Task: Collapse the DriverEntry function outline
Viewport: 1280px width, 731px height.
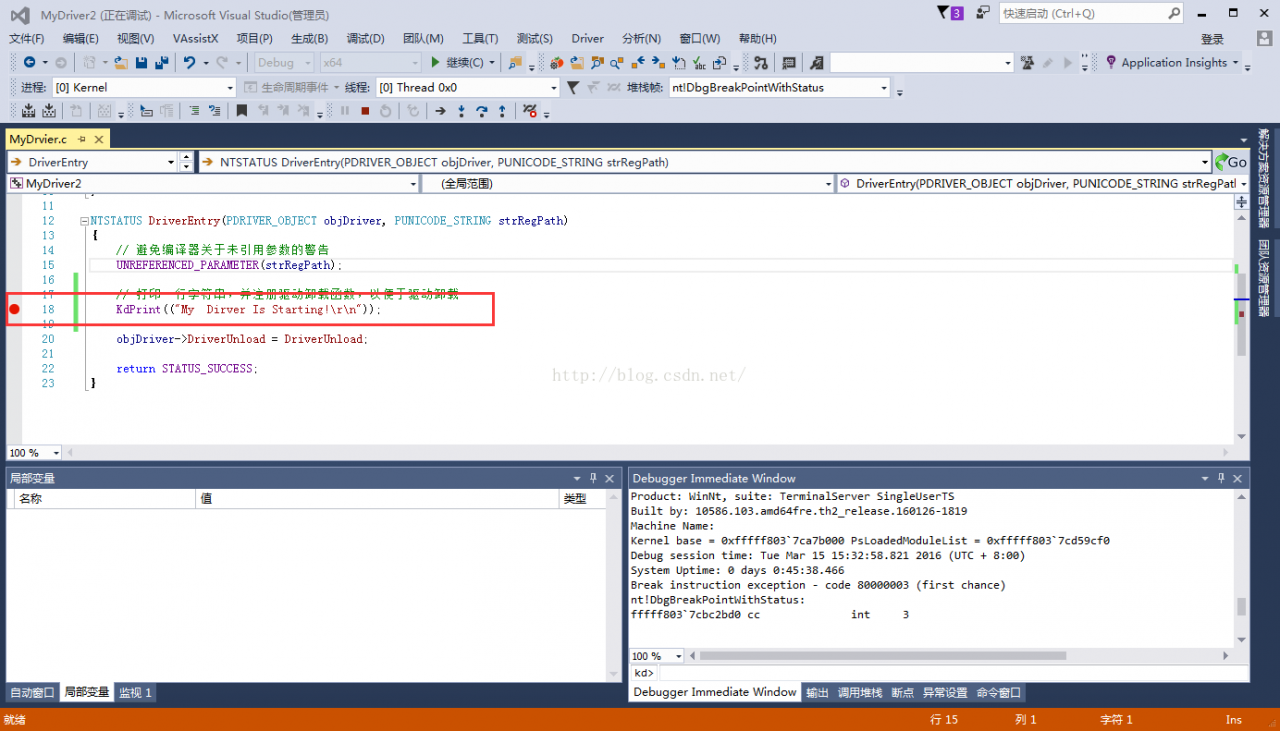Action: point(84,221)
